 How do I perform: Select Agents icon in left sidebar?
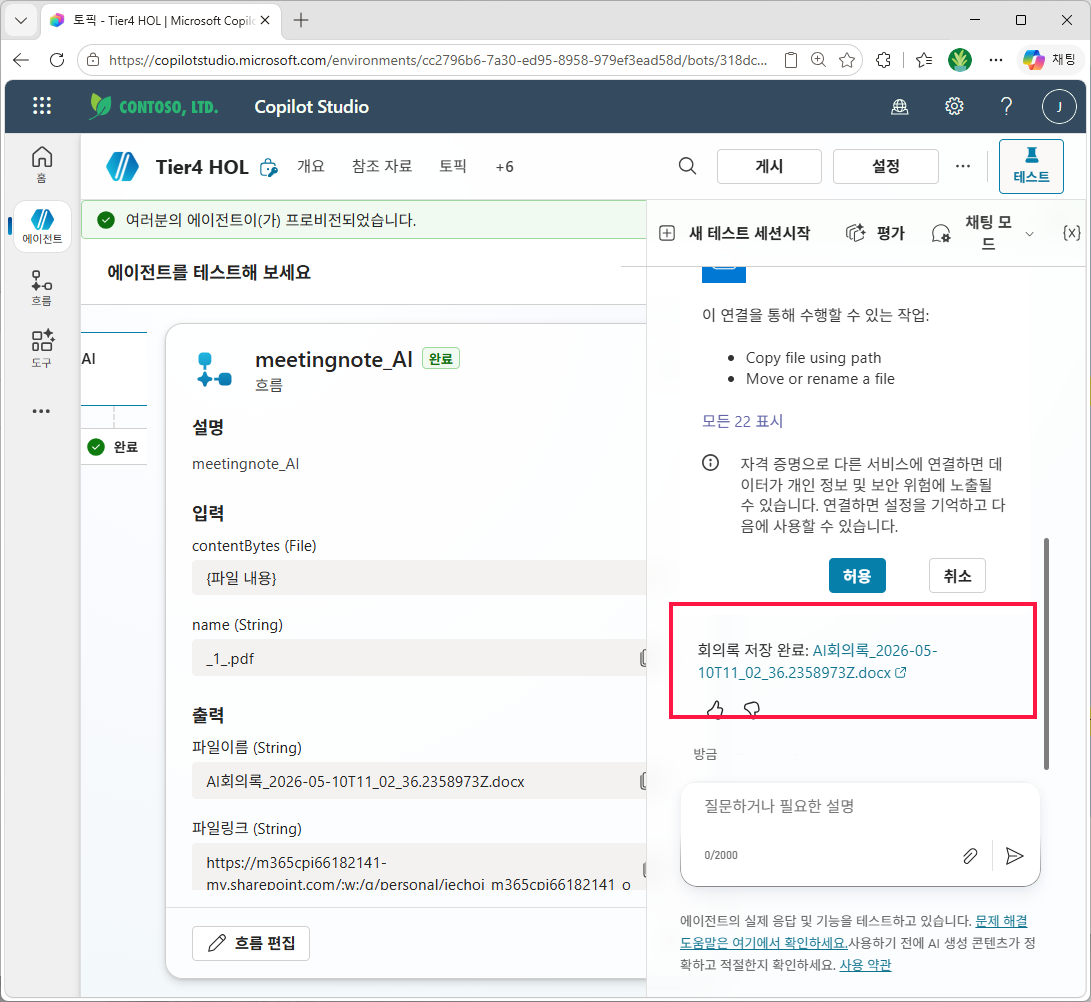[42, 226]
